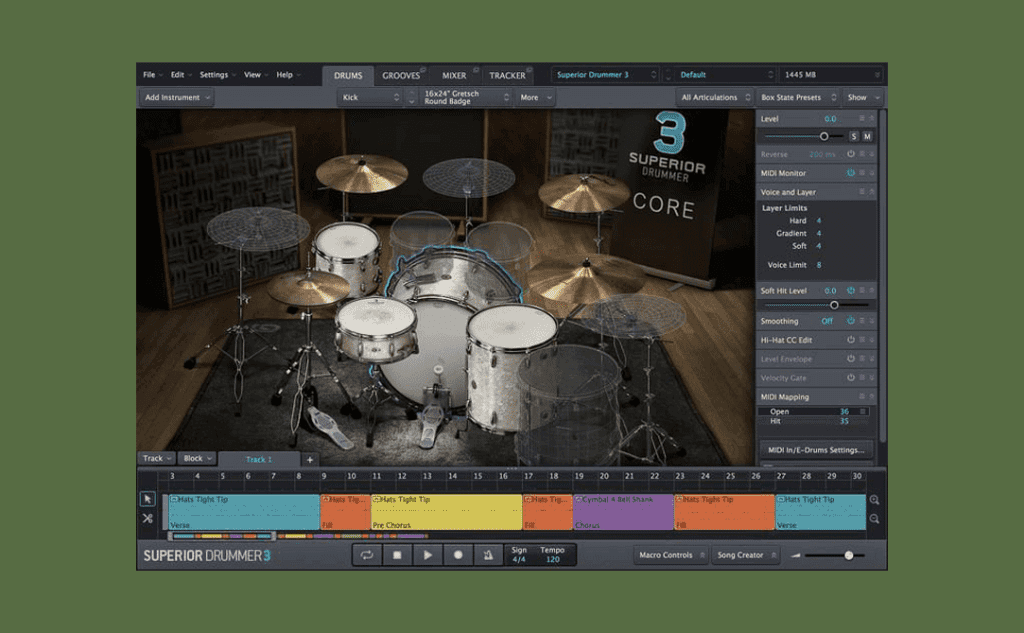Toggle loop playback in the transport
Screen dimensions: 1024x633
pos(366,555)
